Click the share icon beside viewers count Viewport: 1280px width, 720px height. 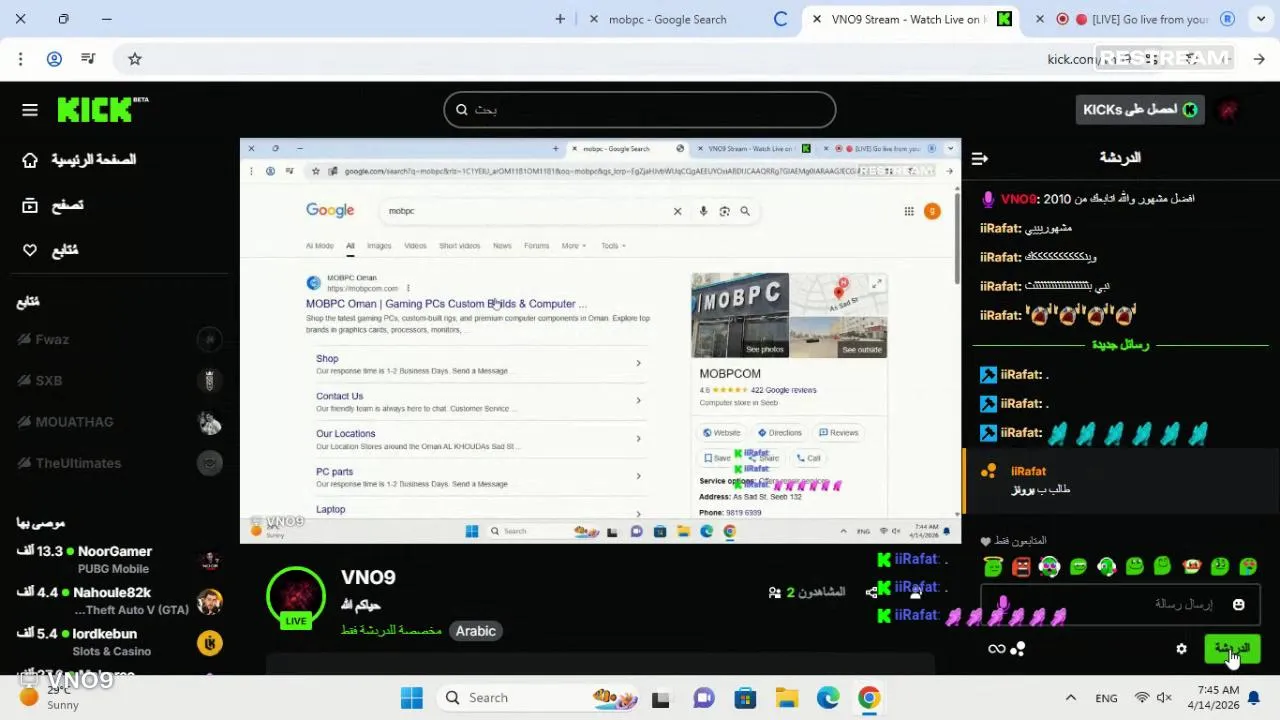click(871, 592)
